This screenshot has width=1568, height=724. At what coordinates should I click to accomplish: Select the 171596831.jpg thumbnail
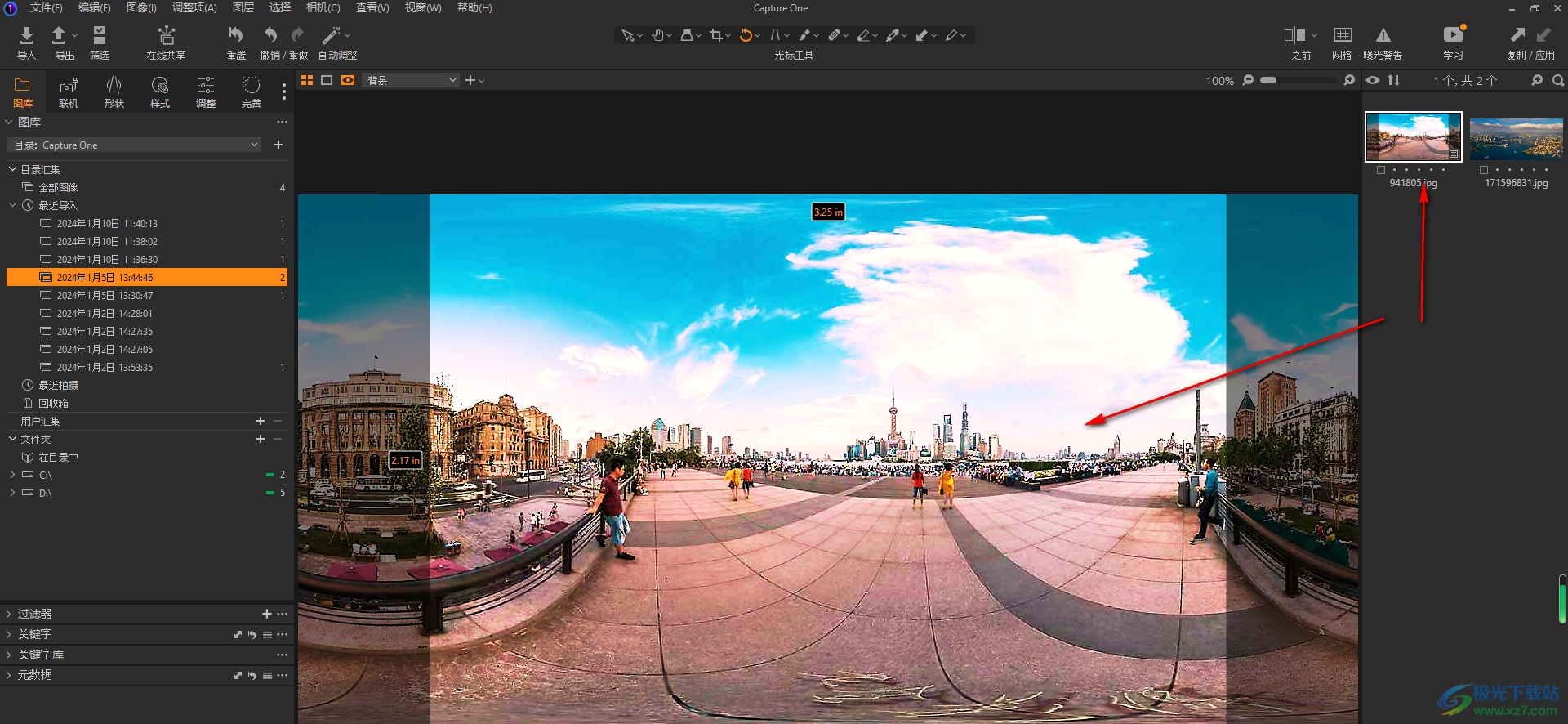pos(1516,139)
